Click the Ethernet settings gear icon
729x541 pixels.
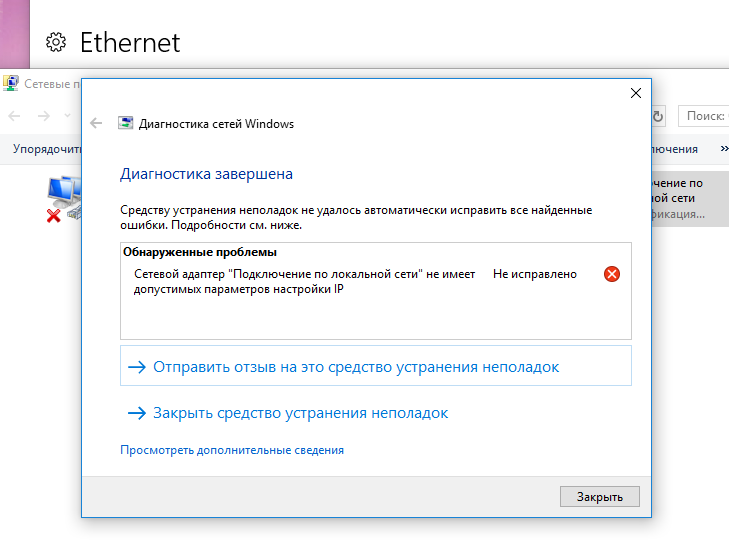pos(56,42)
